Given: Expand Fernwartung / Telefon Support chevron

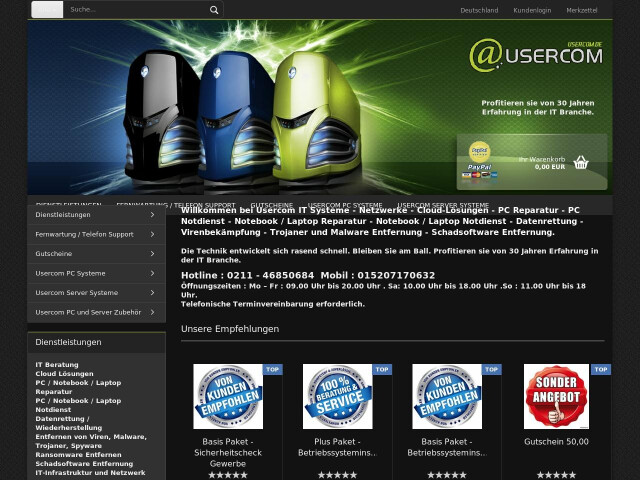Looking at the screenshot, I should (x=152, y=234).
